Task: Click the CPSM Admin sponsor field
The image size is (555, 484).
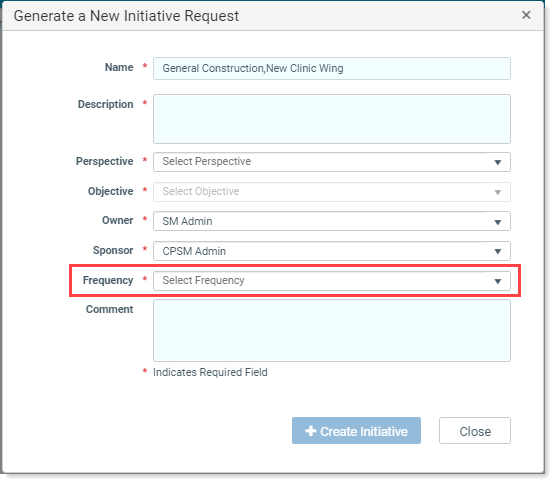Action: tap(332, 251)
